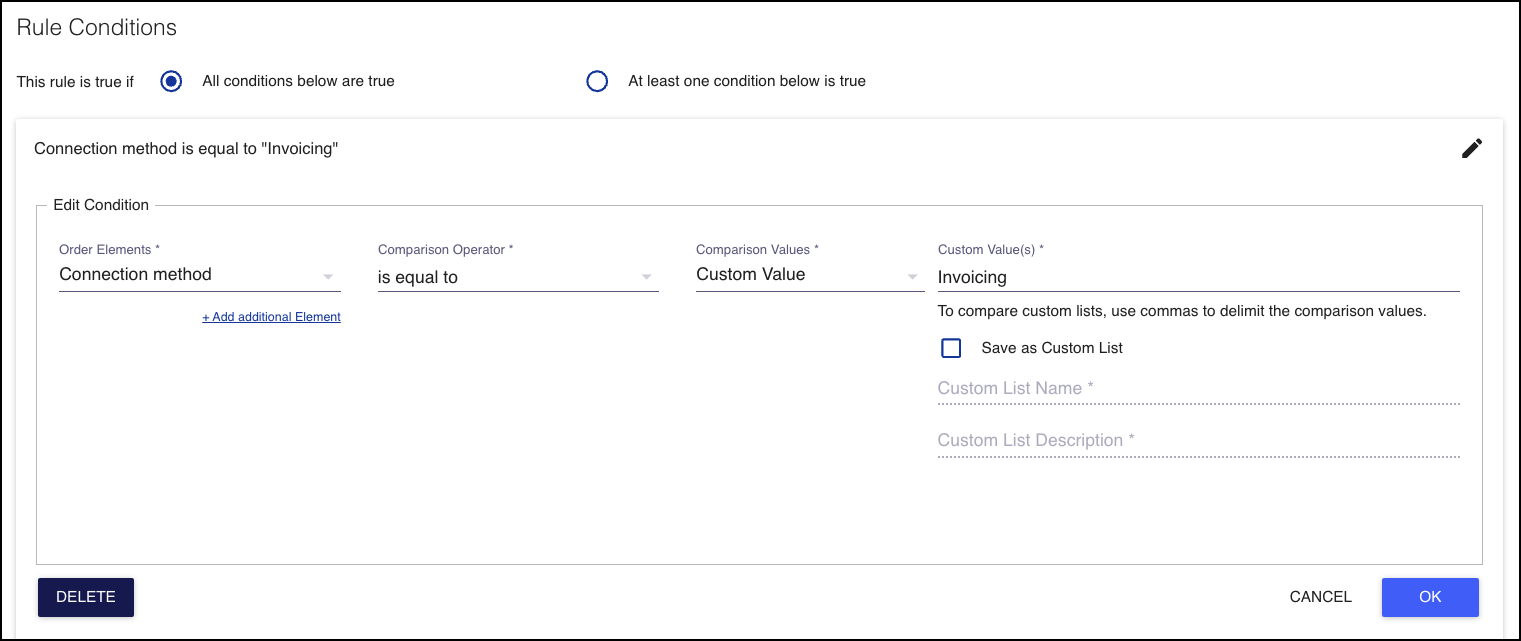The height and width of the screenshot is (641, 1521).
Task: Enable the Save as Custom List checkbox
Action: (x=951, y=348)
